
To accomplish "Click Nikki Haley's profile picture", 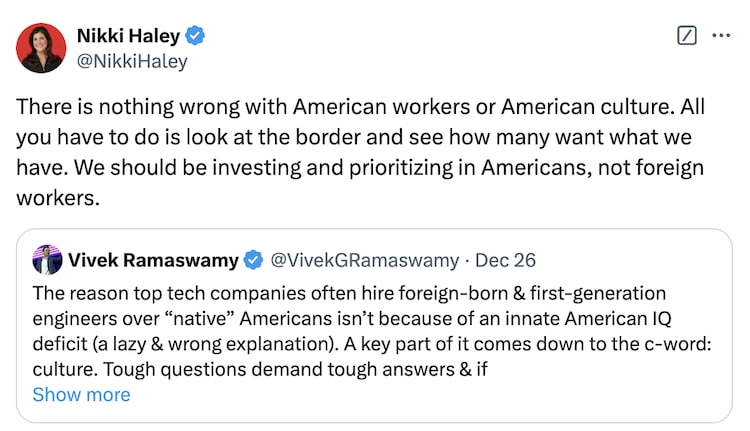I will click(40, 47).
